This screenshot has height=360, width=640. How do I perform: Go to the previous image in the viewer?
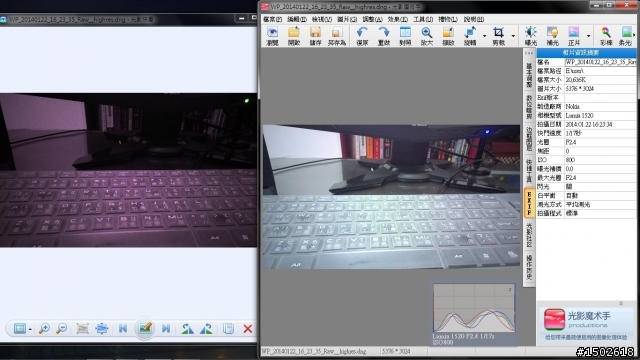click(x=123, y=329)
